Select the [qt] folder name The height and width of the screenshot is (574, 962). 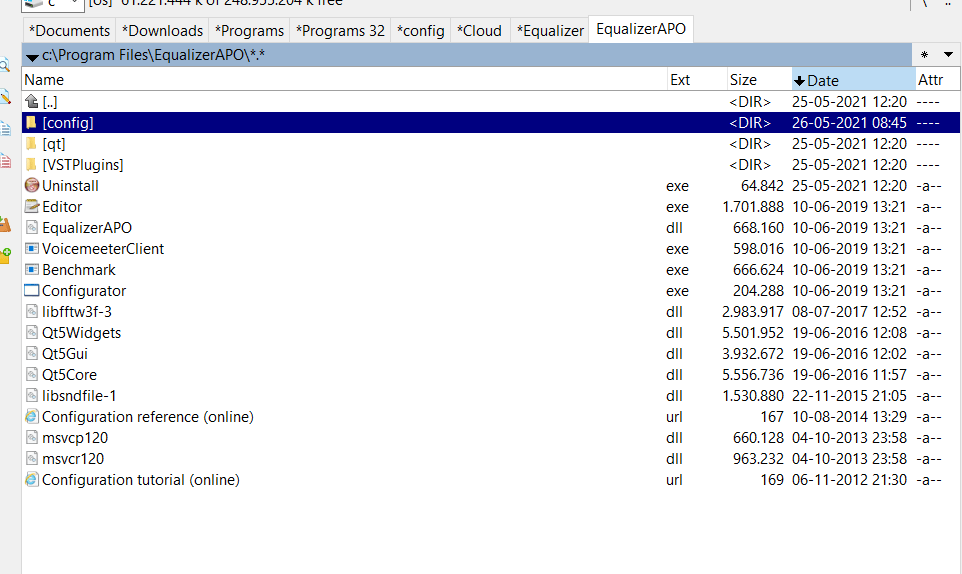coord(54,144)
